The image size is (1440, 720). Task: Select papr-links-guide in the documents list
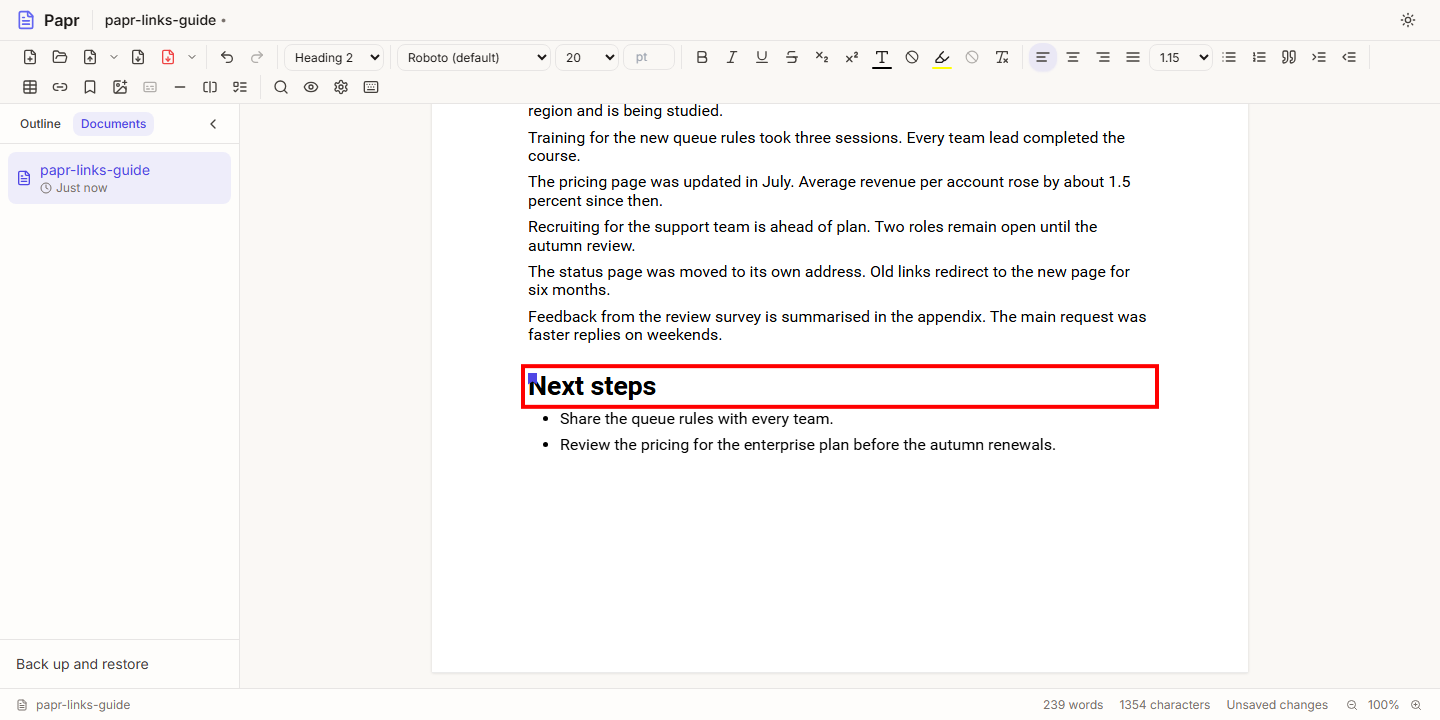tap(119, 178)
